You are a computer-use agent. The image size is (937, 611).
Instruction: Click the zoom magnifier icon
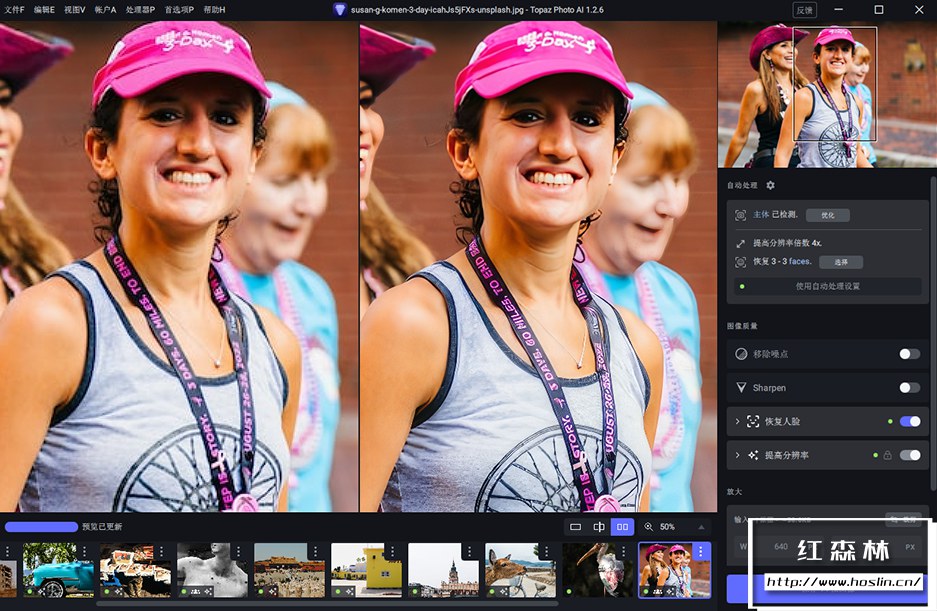click(x=648, y=527)
